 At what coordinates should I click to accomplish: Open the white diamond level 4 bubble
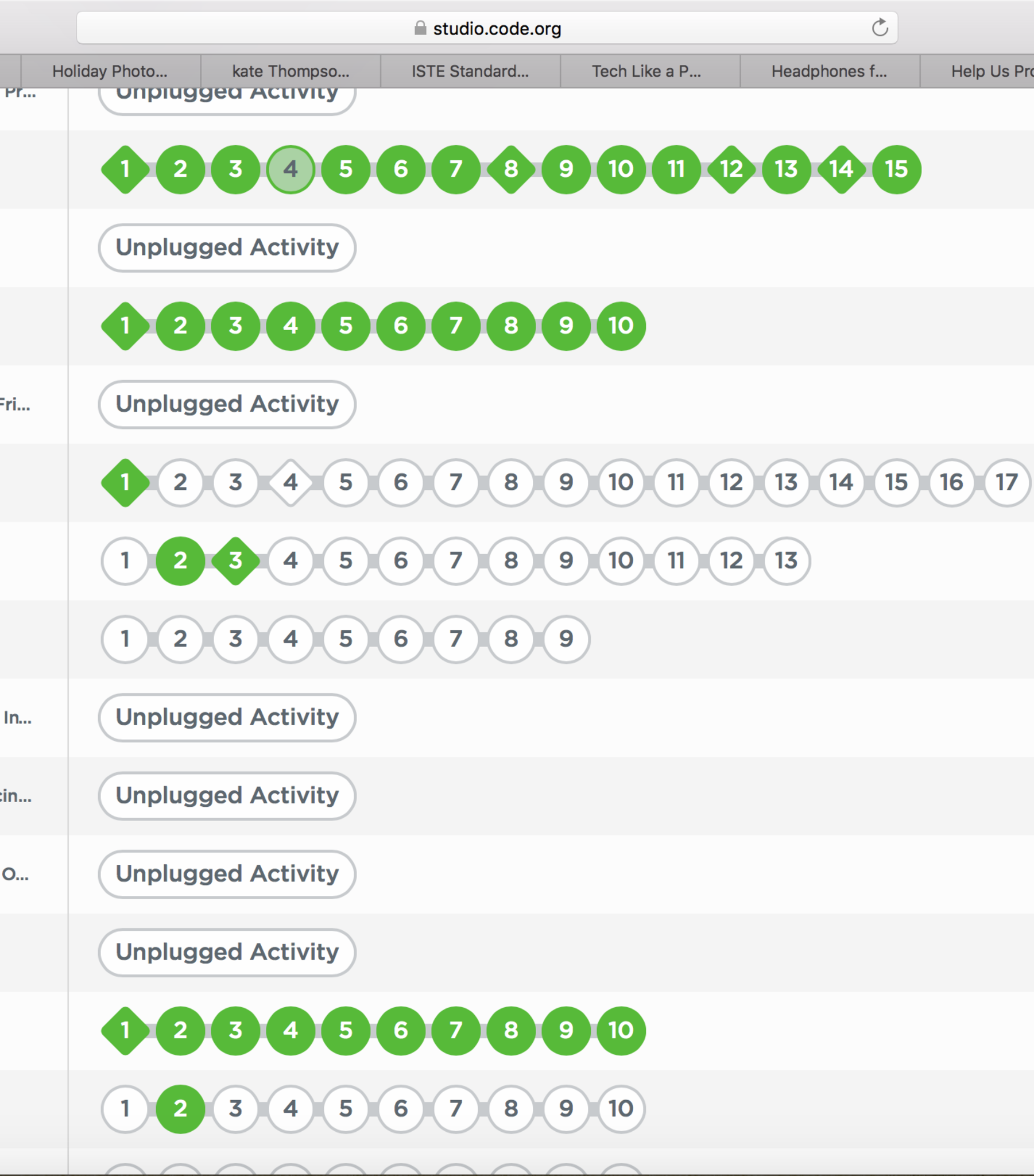click(291, 482)
